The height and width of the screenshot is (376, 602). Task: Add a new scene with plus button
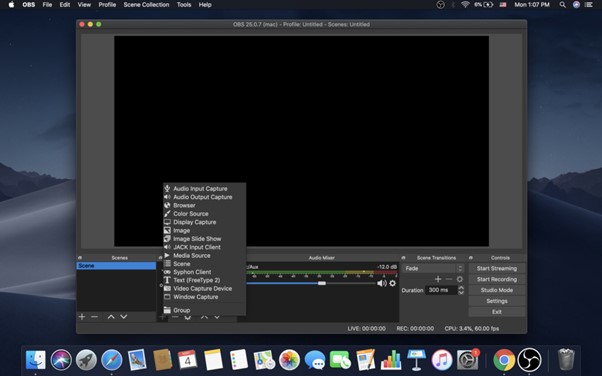(x=82, y=317)
